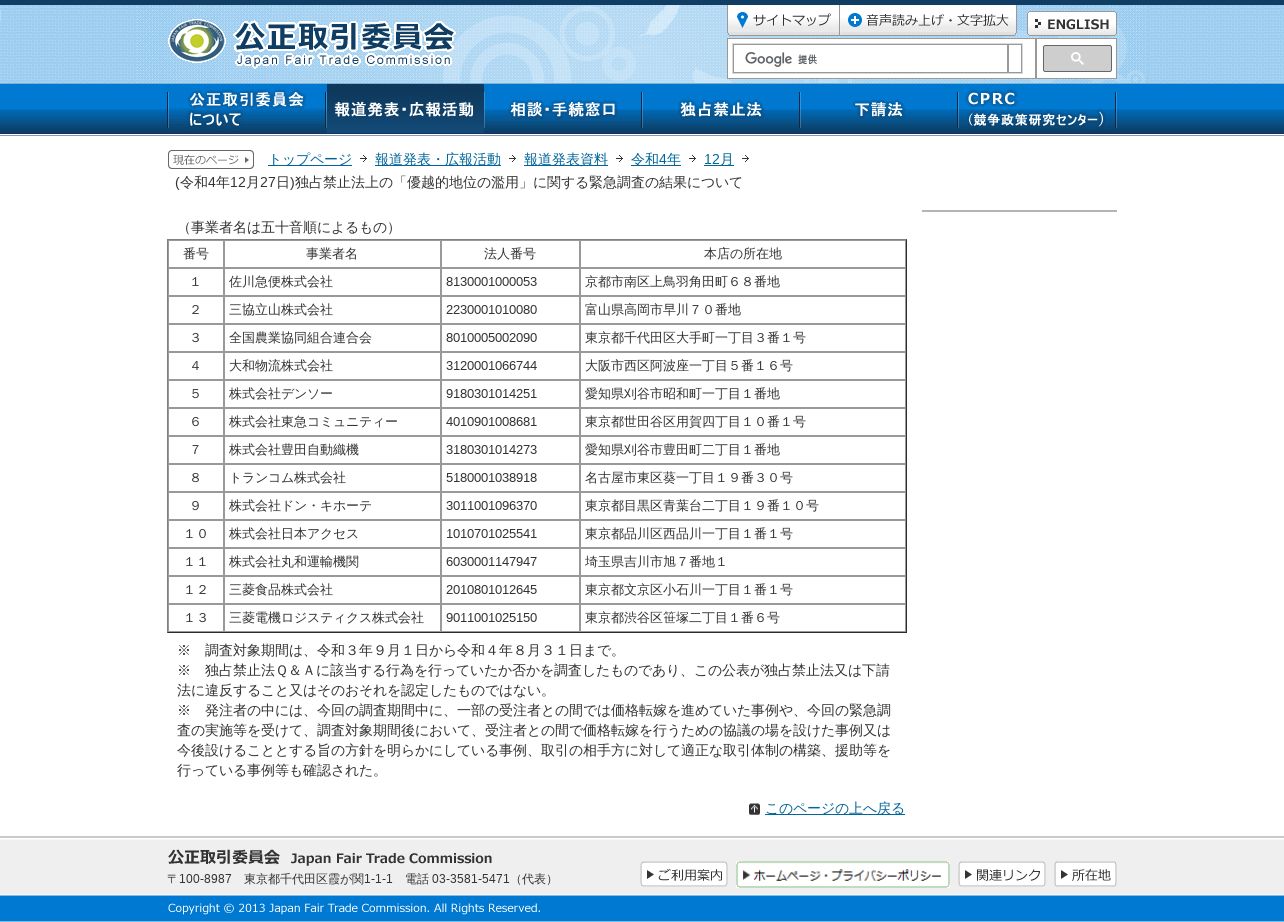Click the 法人番号 column header
This screenshot has height=922, width=1284.
(510, 254)
